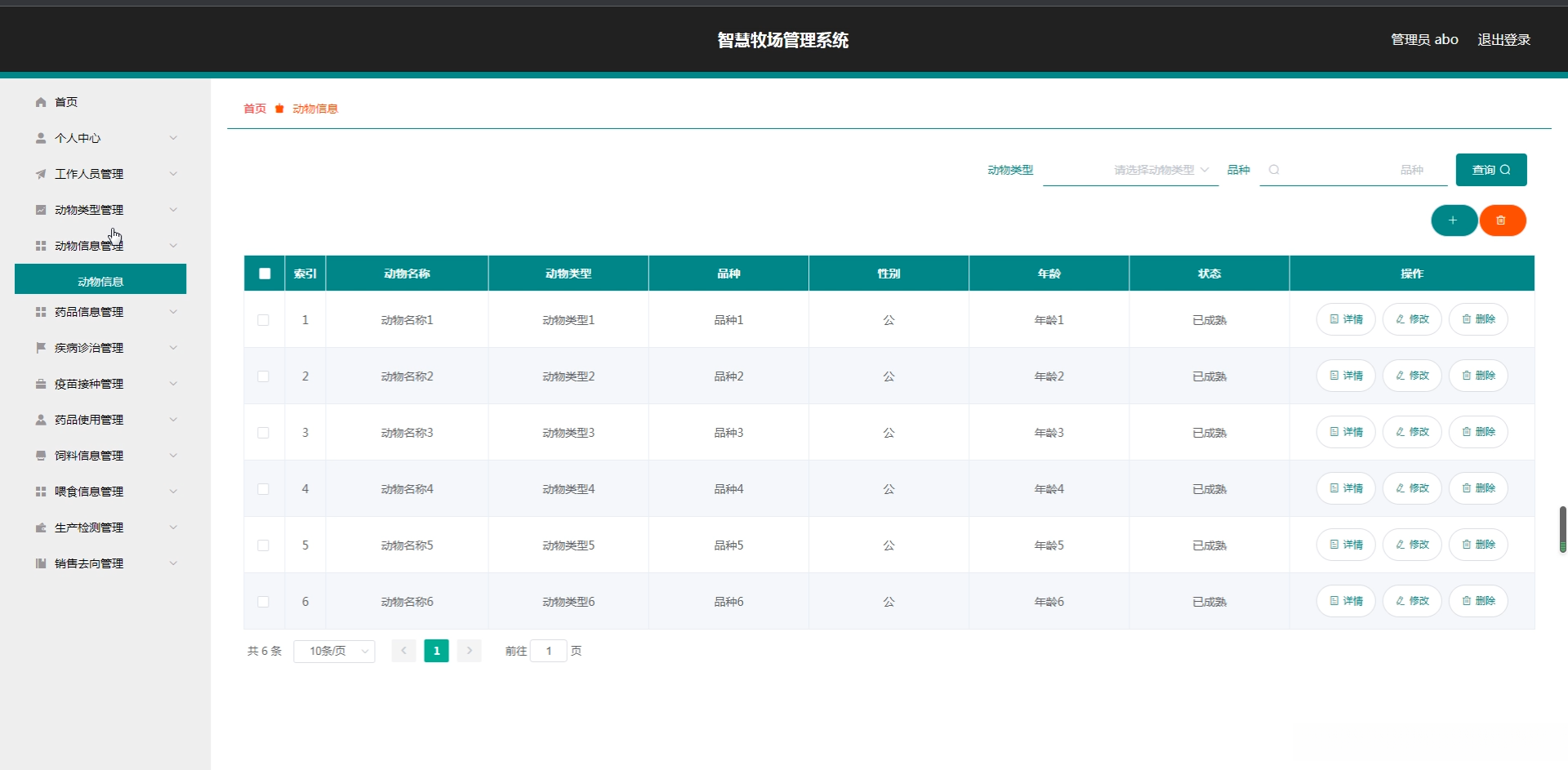Expand the 销售去向管理 menu chevron
The image size is (1568, 770).
click(173, 563)
